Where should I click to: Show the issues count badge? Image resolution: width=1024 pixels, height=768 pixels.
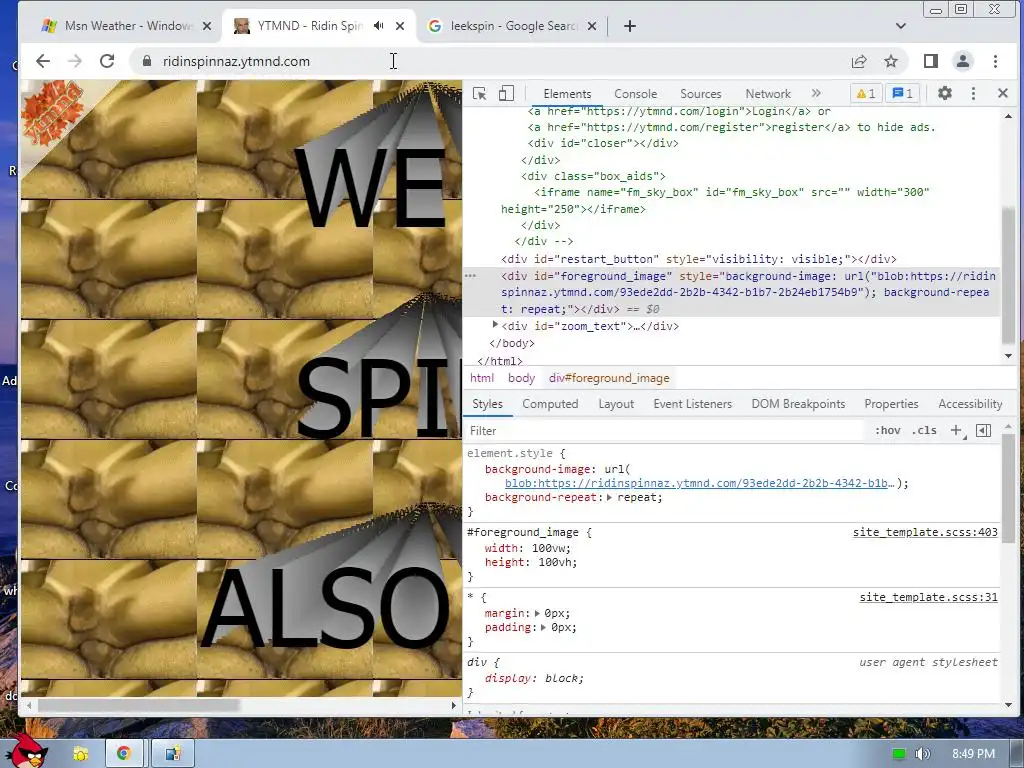[x=903, y=93]
